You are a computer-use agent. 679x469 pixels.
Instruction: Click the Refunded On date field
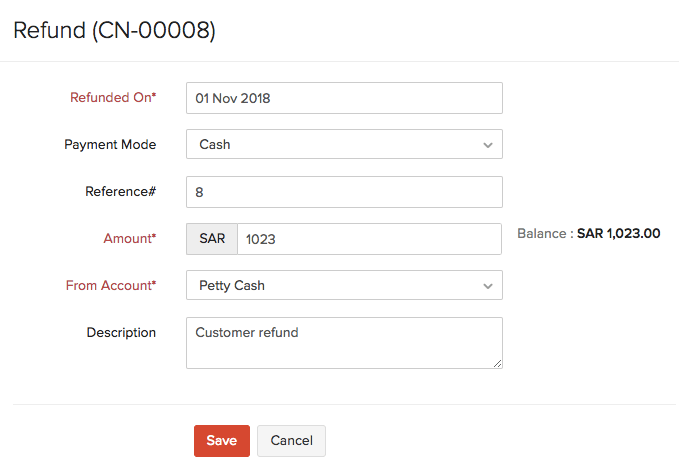pyautogui.click(x=344, y=98)
